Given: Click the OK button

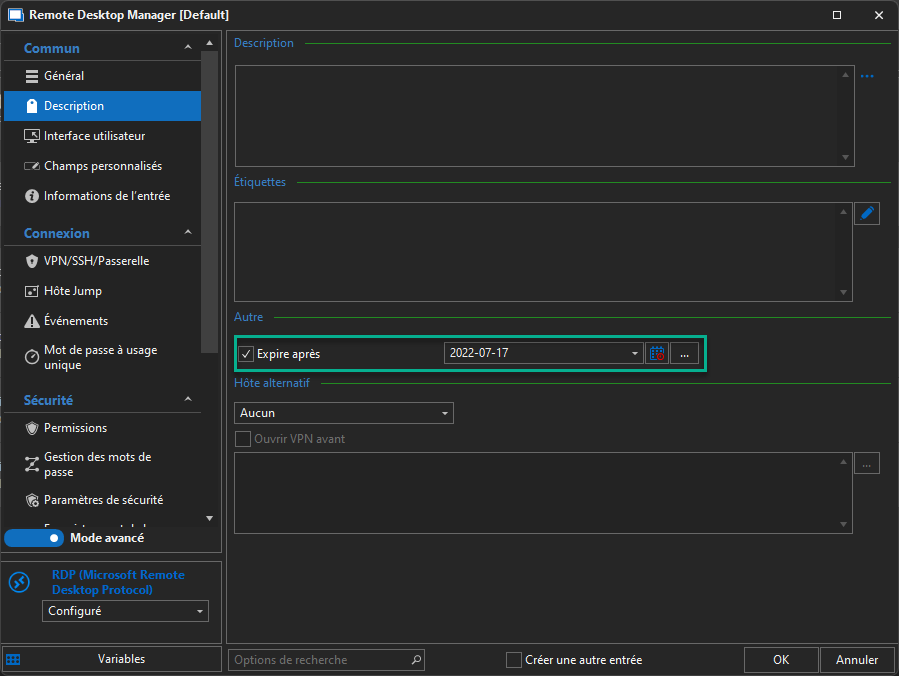Looking at the screenshot, I should pos(780,660).
